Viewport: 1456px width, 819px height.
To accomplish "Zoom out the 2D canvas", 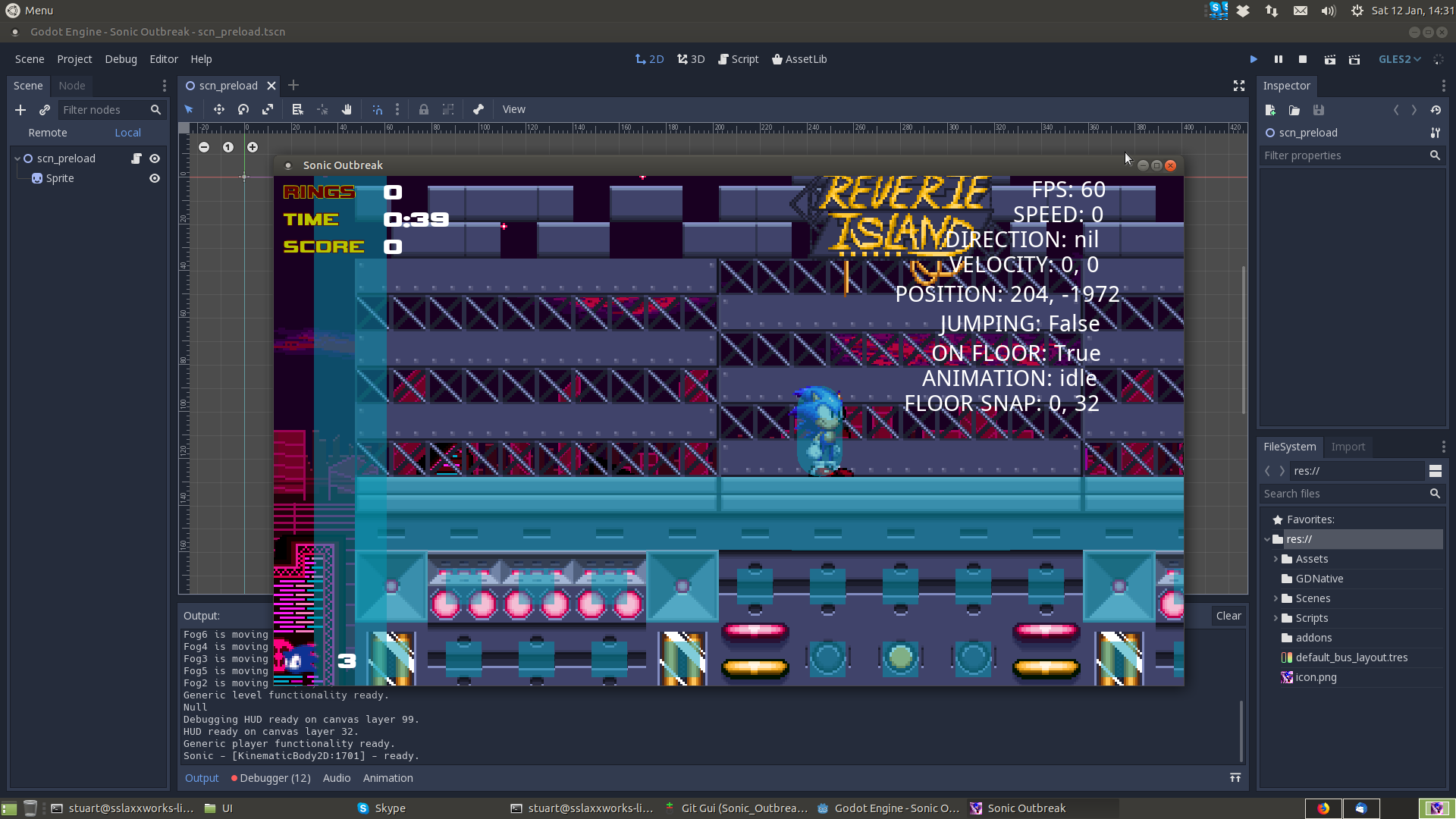I will [x=204, y=147].
